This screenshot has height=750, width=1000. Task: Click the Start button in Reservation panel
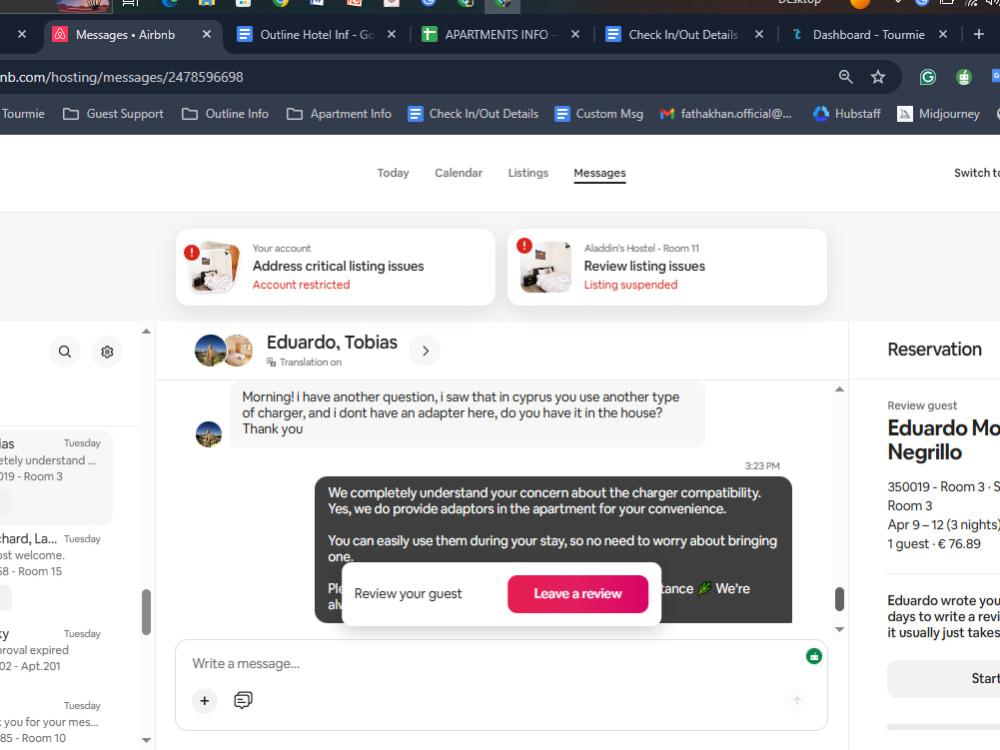[944, 679]
